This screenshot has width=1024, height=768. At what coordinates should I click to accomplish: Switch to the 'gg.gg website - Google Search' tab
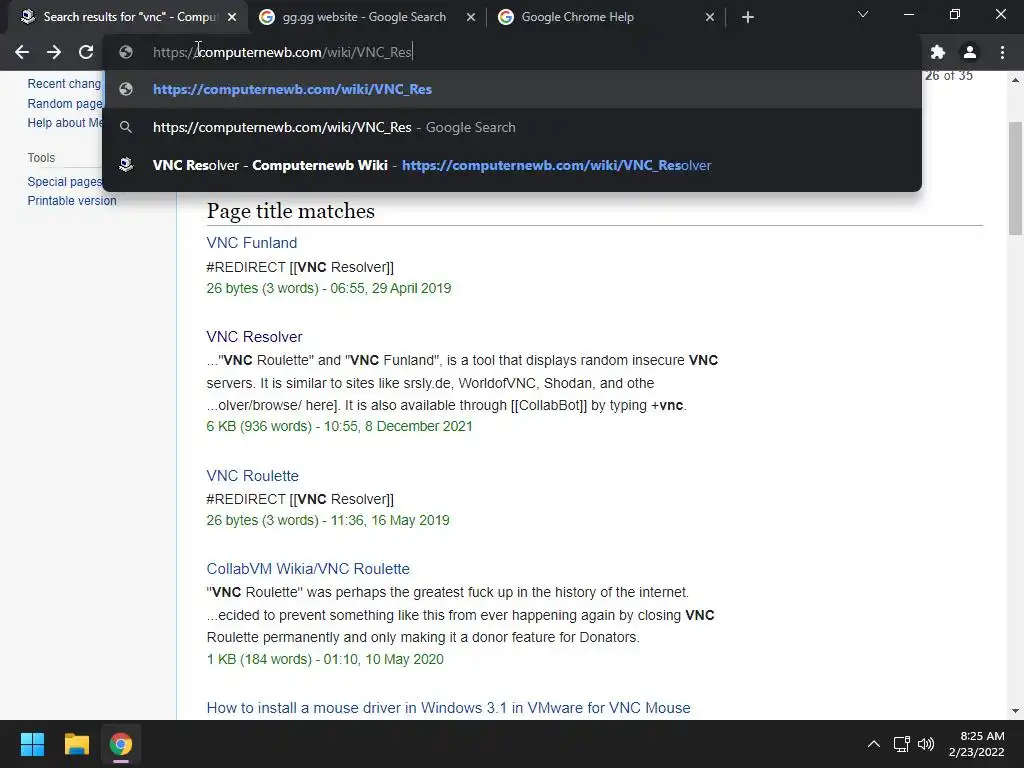[x=364, y=17]
